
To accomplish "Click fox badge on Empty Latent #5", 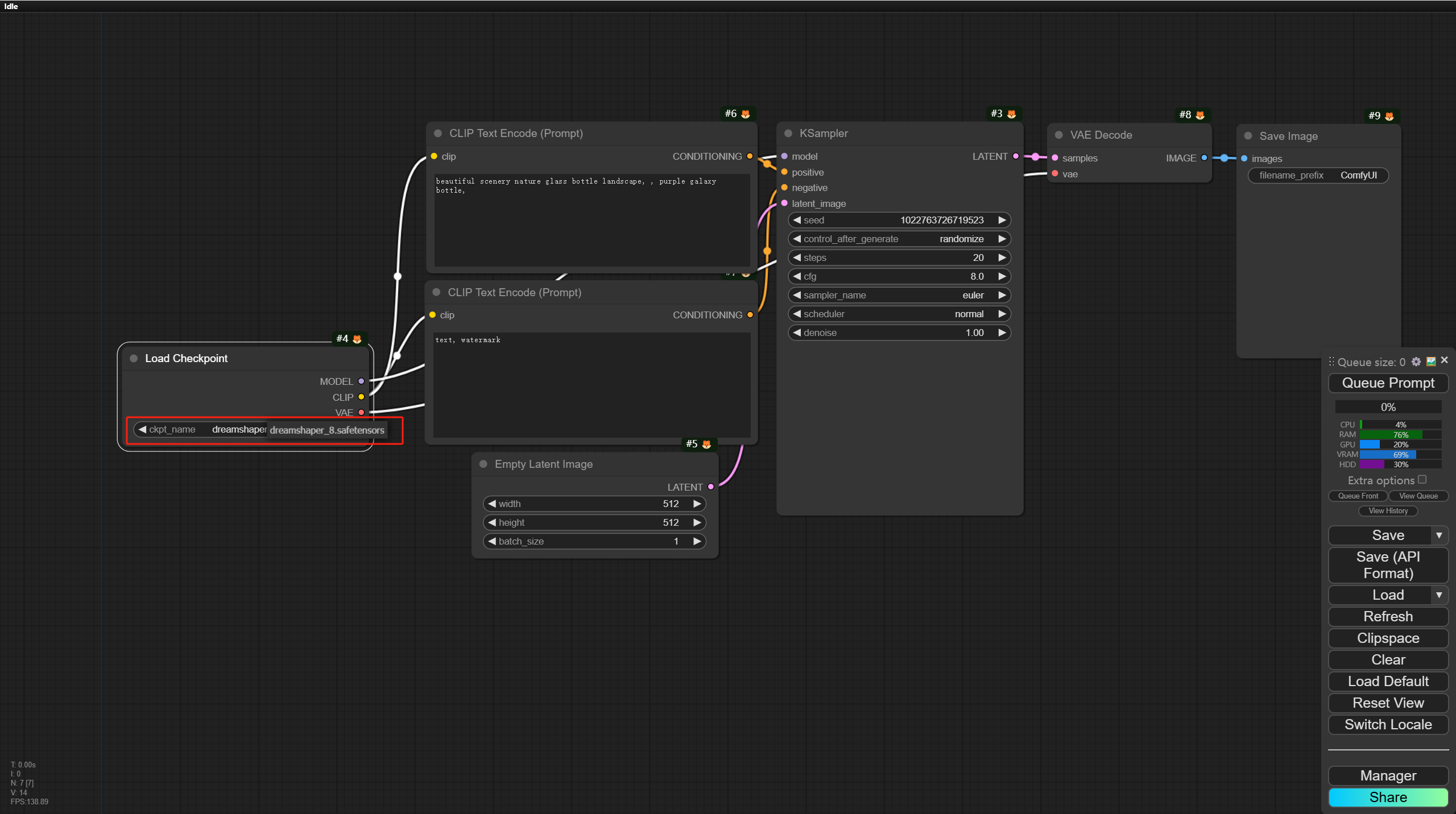I will (x=706, y=445).
